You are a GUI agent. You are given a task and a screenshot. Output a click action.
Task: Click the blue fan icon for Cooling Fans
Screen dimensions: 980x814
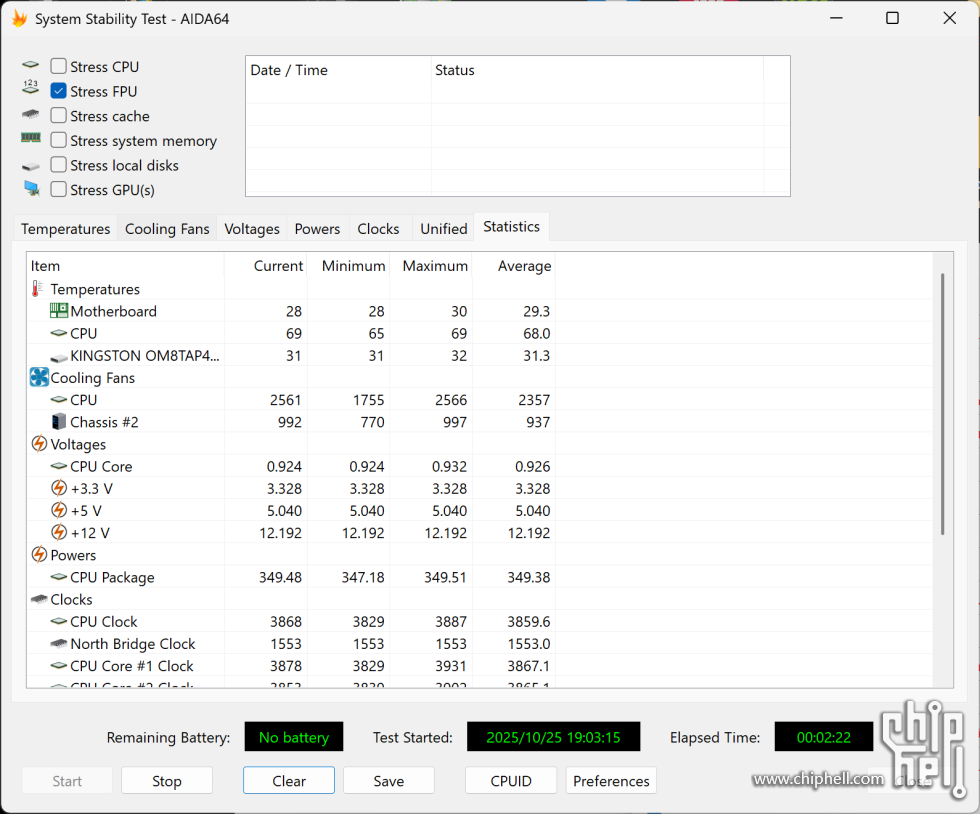pos(39,378)
